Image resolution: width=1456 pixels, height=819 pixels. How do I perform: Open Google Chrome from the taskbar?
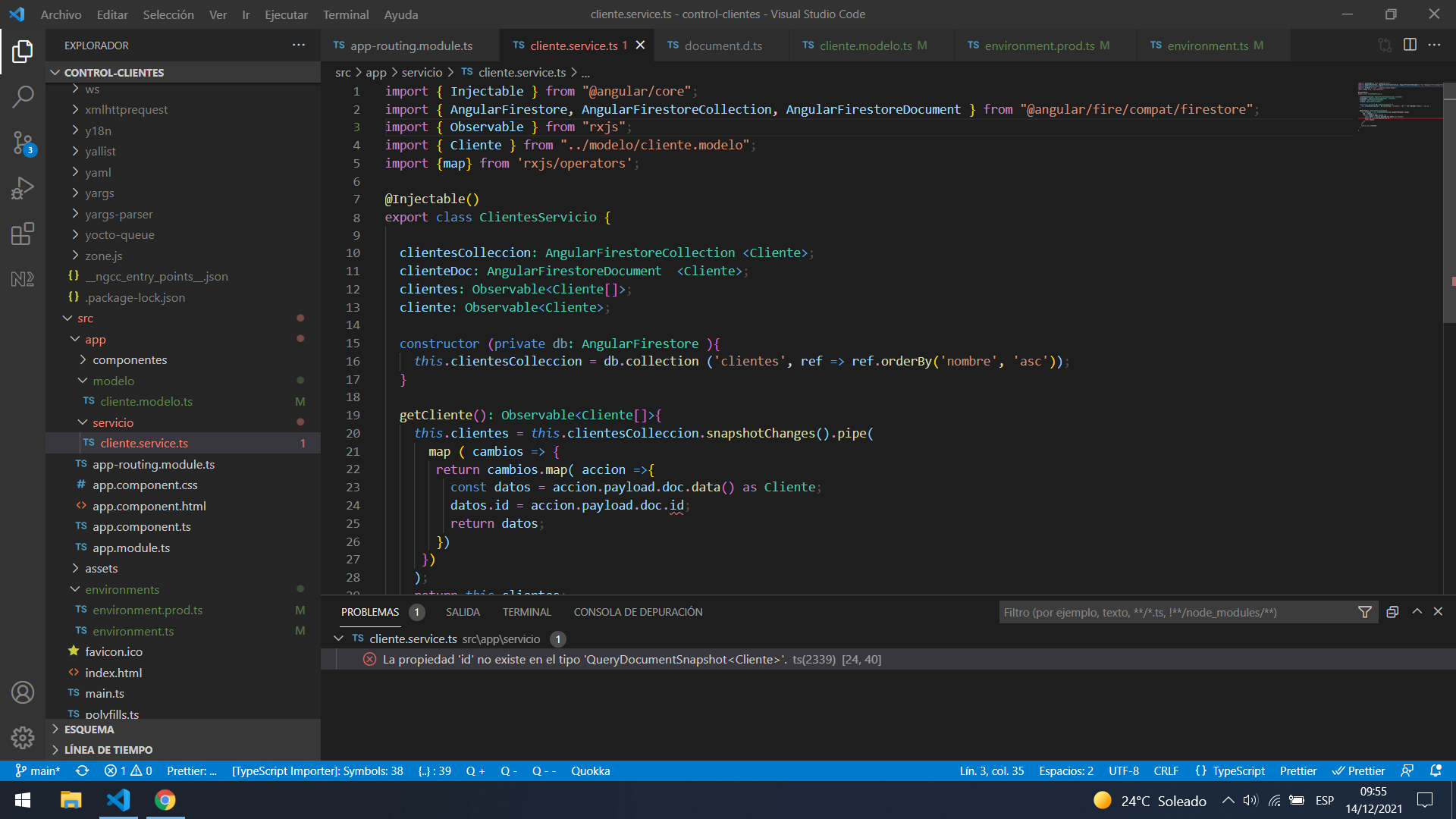point(165,800)
